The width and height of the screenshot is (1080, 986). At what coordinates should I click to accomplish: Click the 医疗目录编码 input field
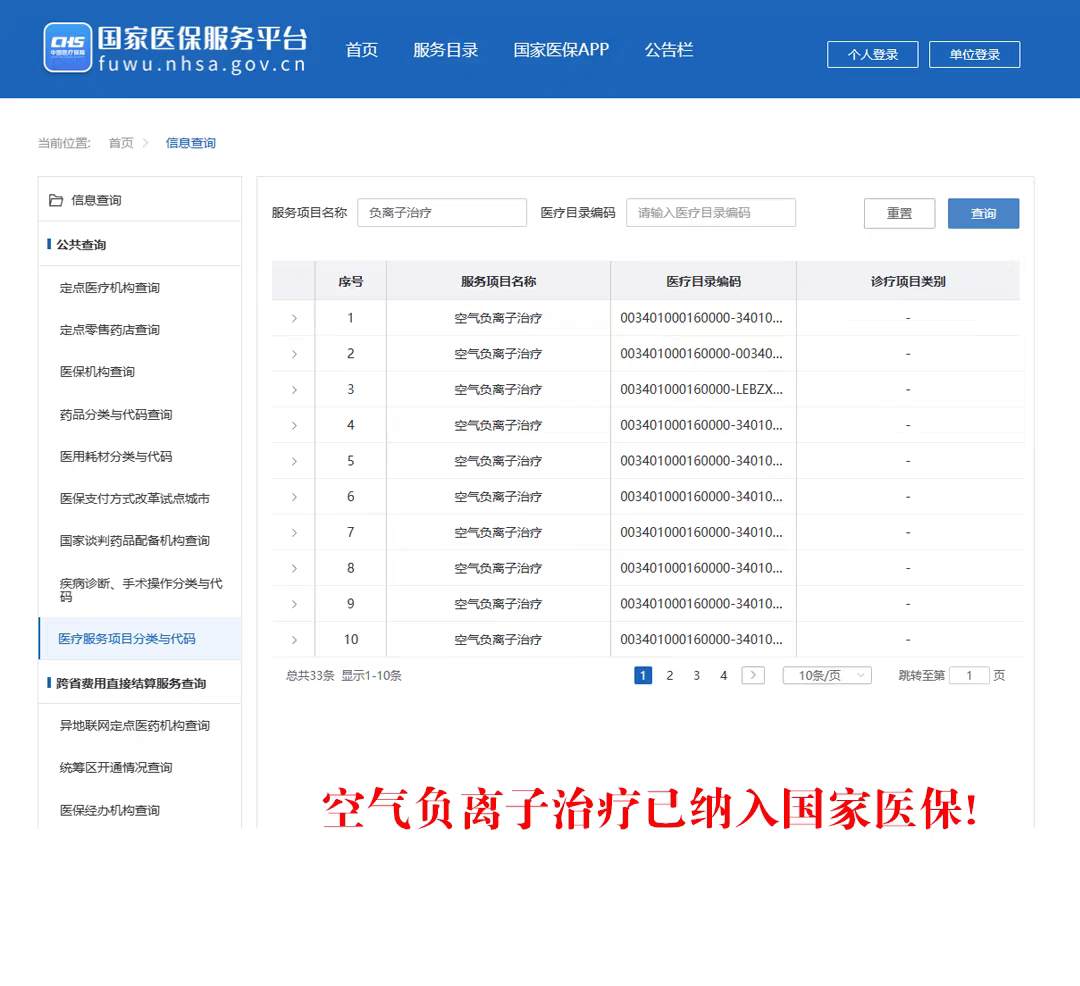[x=710, y=213]
